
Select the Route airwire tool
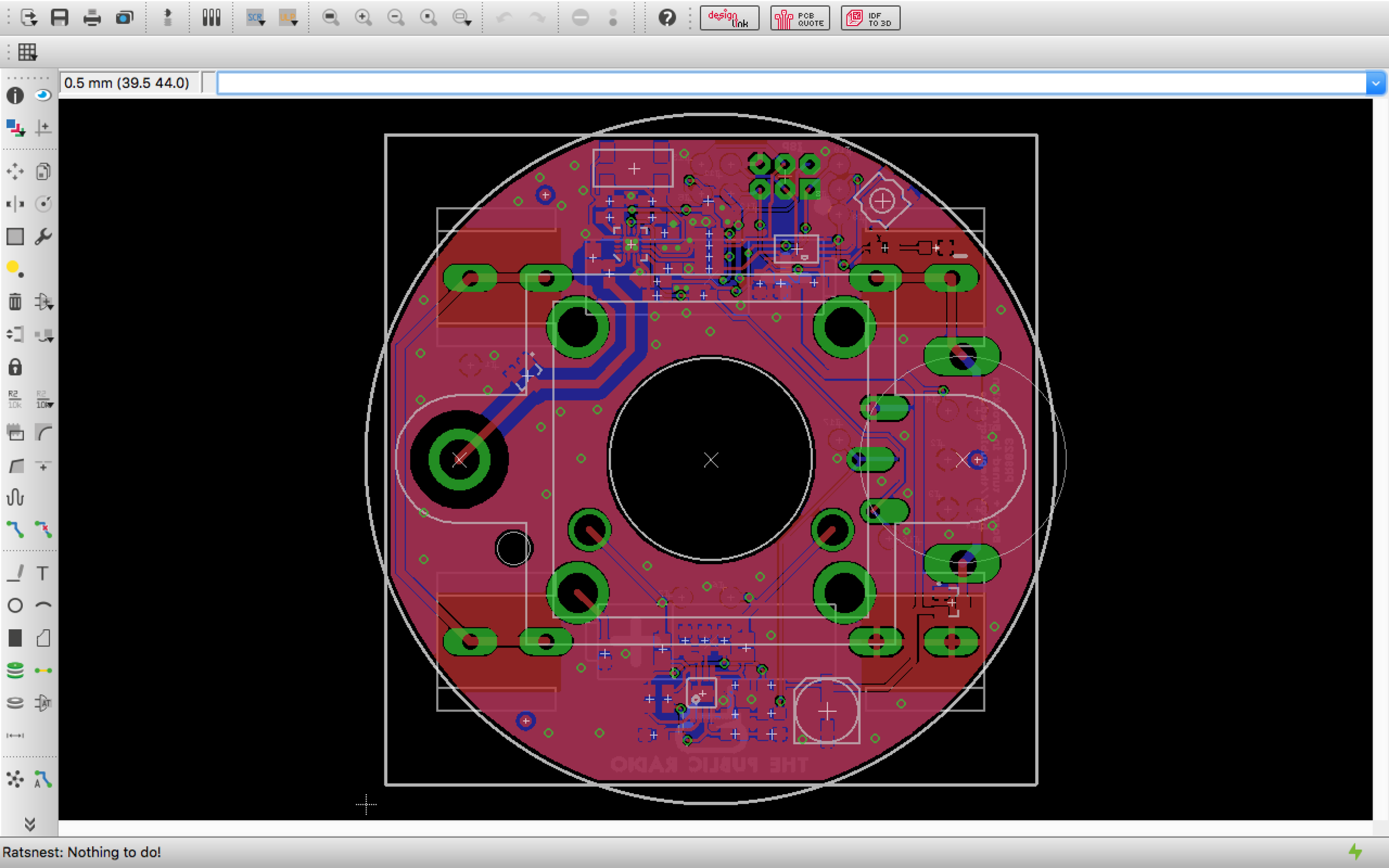pyautogui.click(x=15, y=529)
